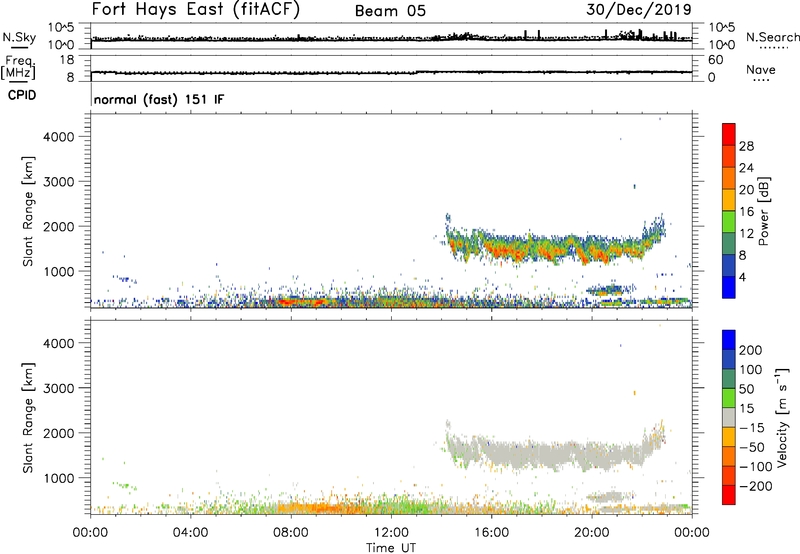Click '1000' tick on the velocity panel
Image resolution: width=800 pixels, height=554 pixels.
[x=59, y=478]
